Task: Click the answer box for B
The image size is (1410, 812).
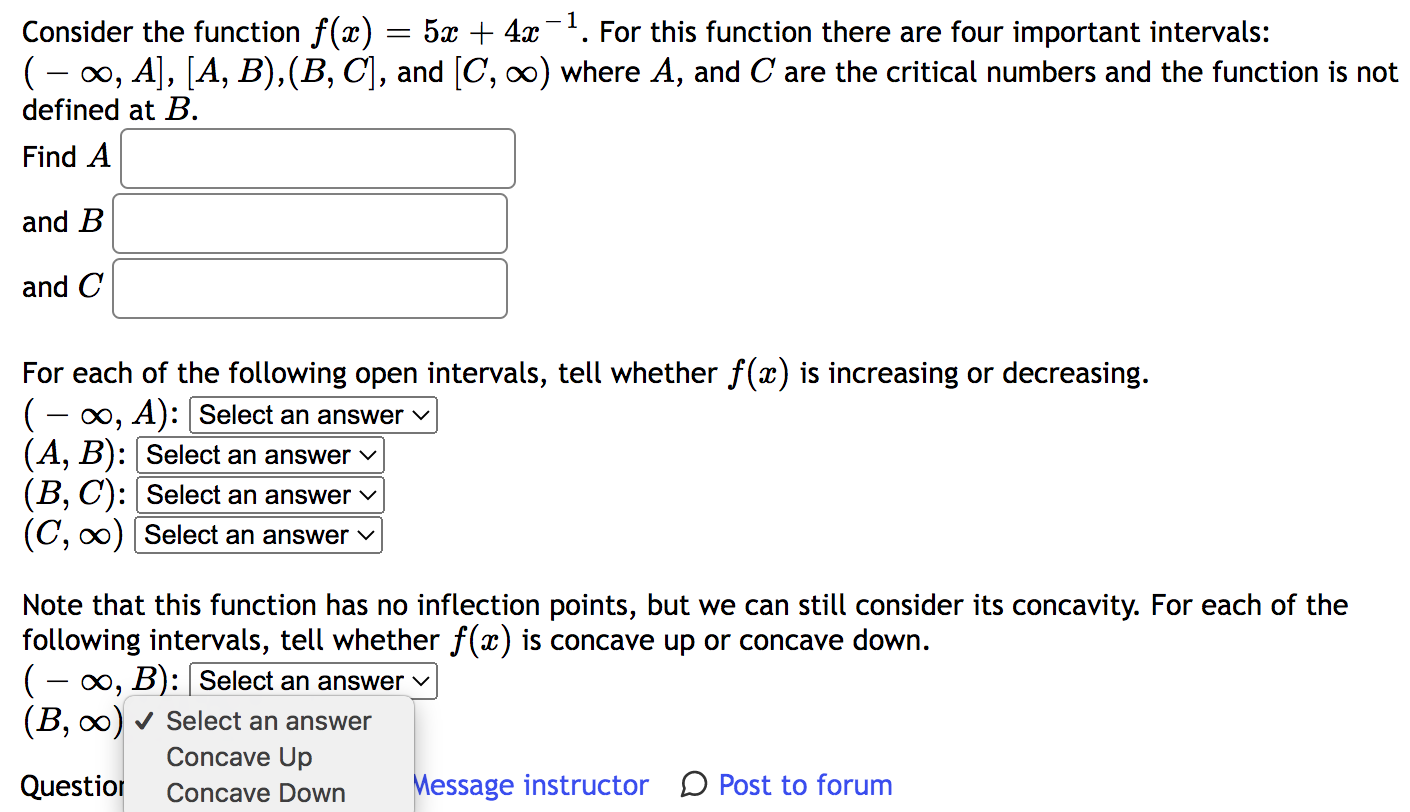Action: (309, 223)
